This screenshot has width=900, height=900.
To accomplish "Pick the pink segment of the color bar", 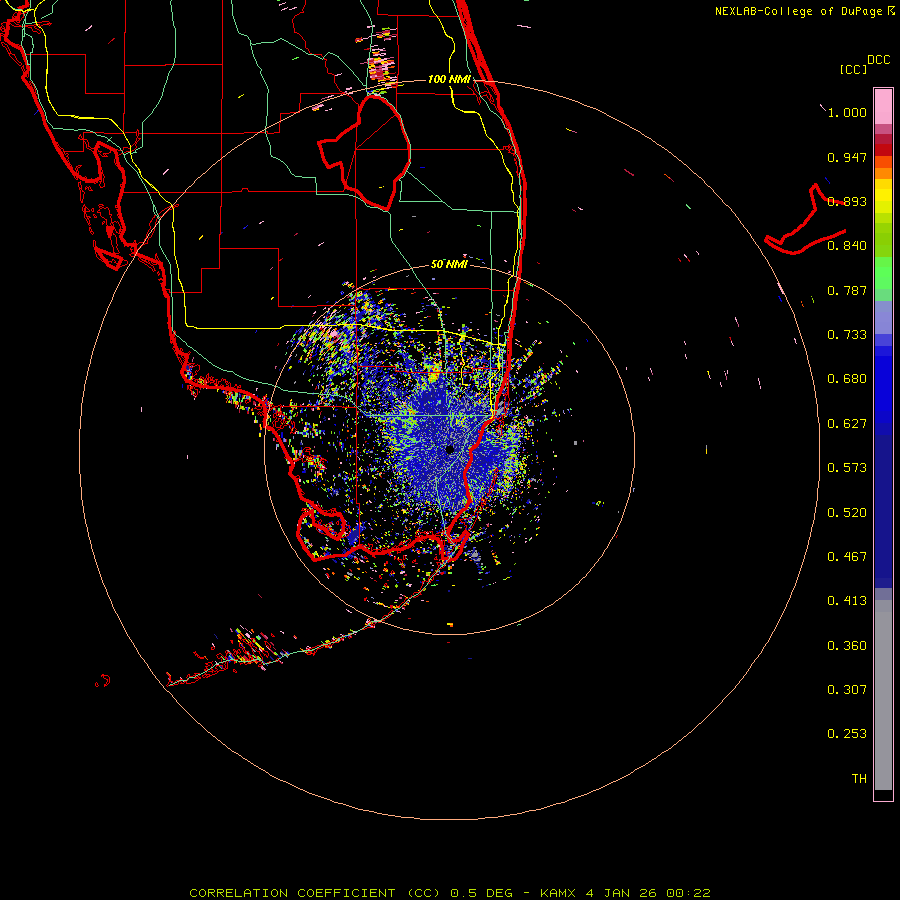I will pos(883,107).
